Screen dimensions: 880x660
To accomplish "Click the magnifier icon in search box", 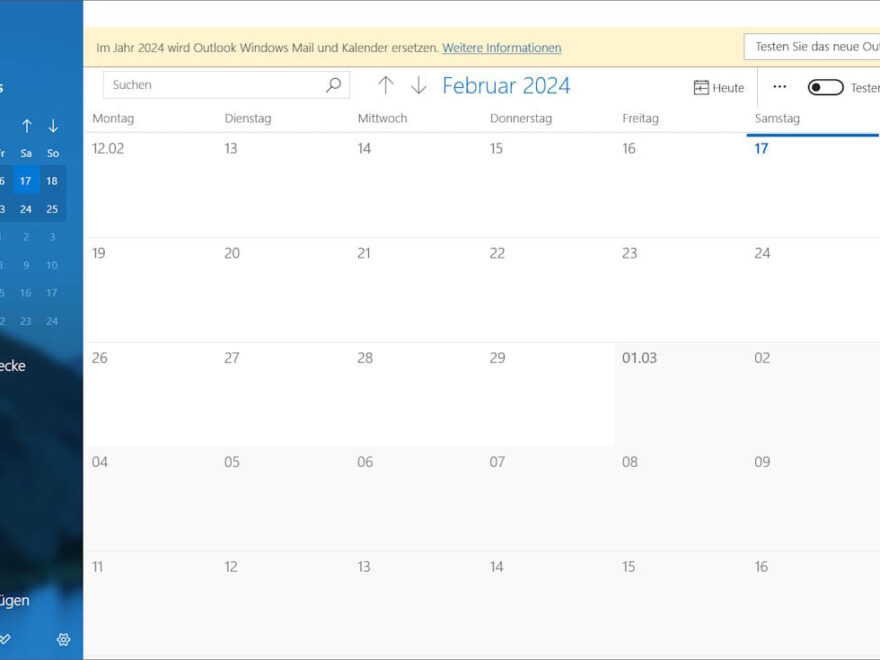I will pyautogui.click(x=333, y=85).
